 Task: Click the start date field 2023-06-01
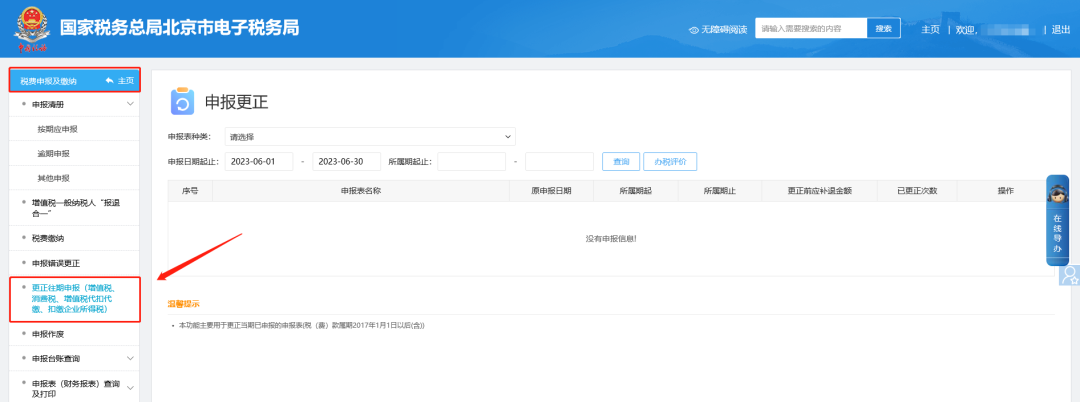[x=258, y=161]
